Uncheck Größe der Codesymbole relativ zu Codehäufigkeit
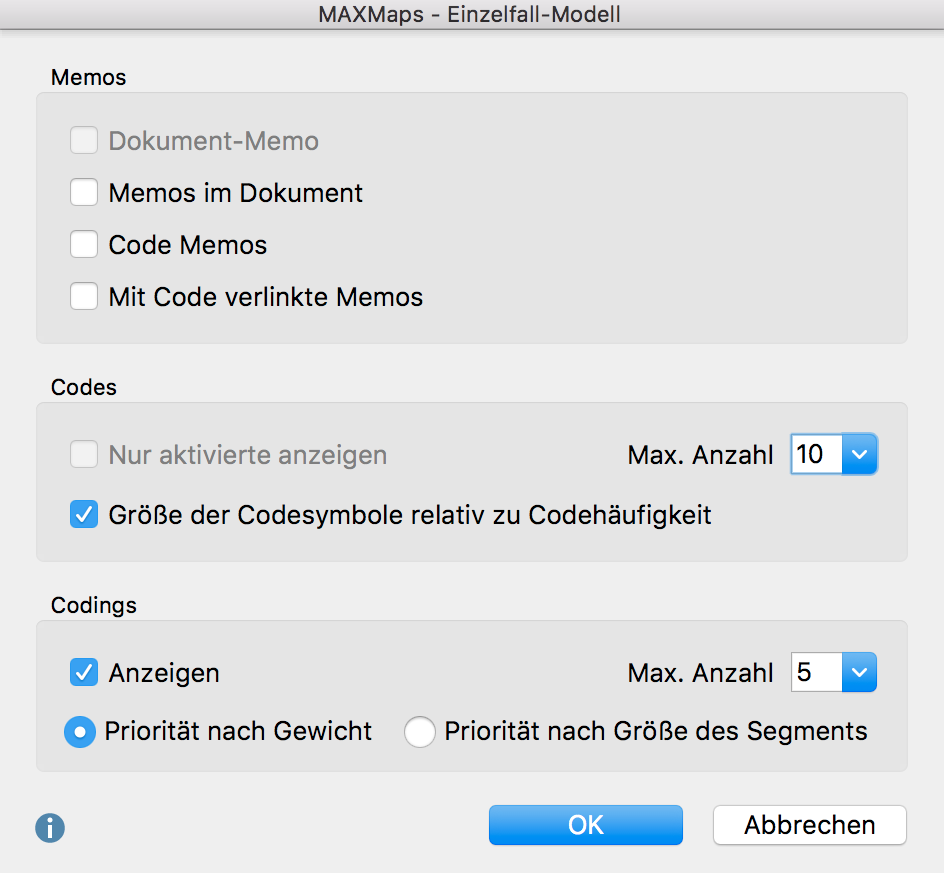 tap(84, 515)
